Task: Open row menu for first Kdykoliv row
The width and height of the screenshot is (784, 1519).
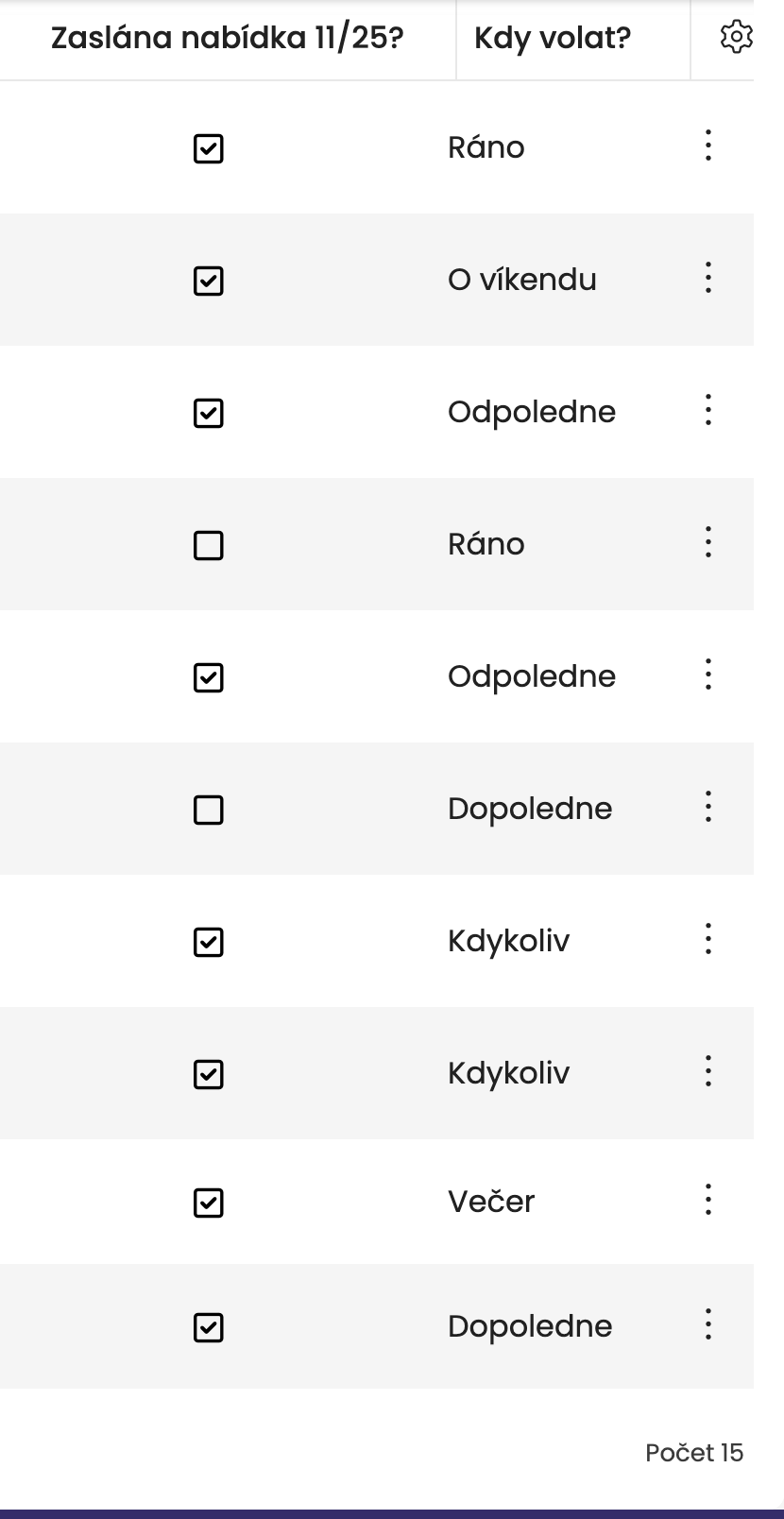Action: 708,940
